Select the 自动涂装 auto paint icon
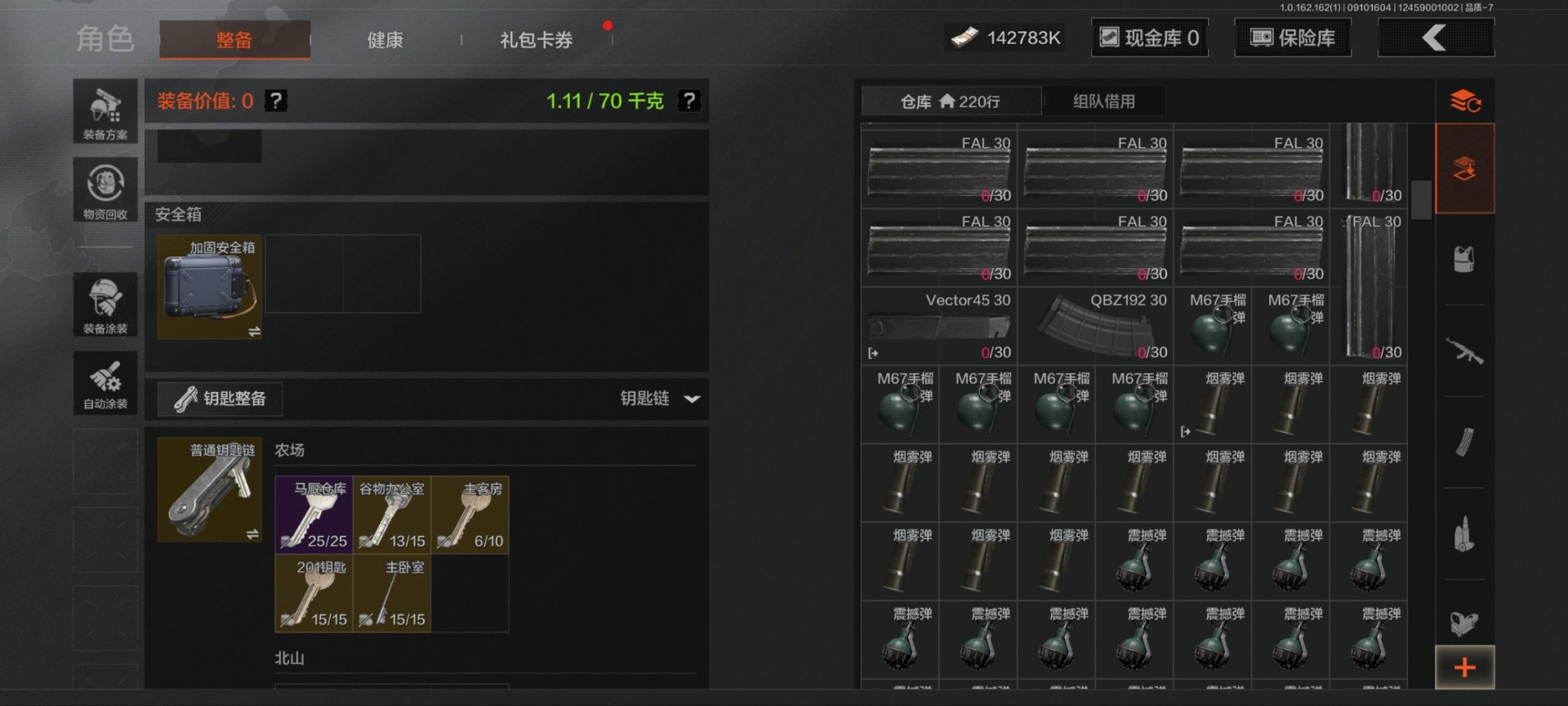 (x=105, y=383)
